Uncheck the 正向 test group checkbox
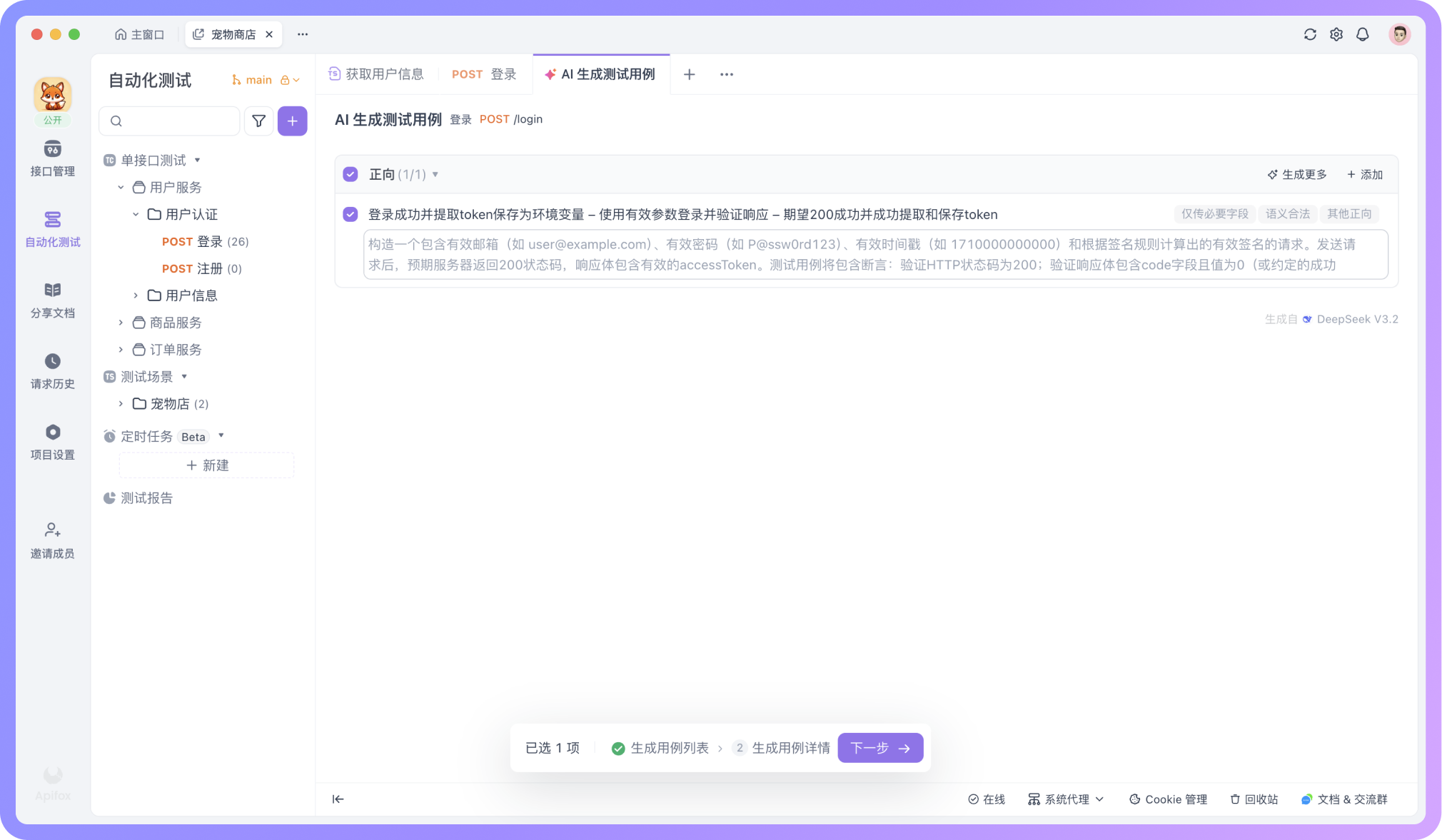This screenshot has width=1442, height=840. (x=350, y=173)
